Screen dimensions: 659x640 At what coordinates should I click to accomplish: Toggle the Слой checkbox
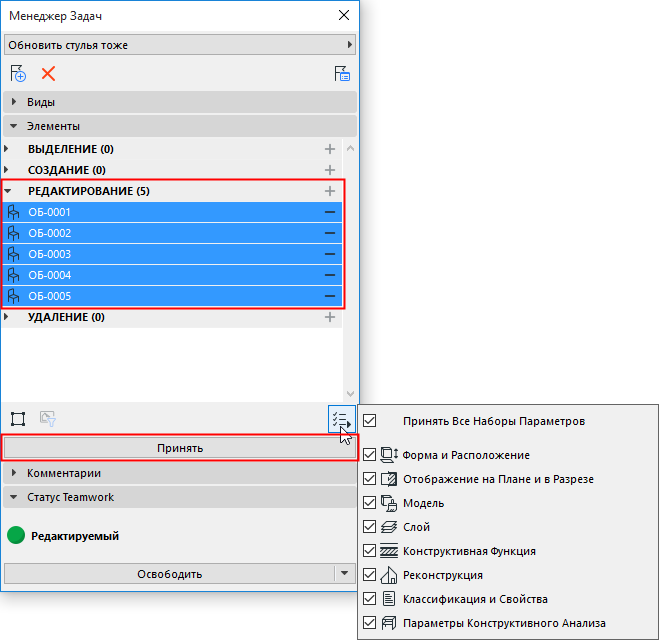pos(369,527)
